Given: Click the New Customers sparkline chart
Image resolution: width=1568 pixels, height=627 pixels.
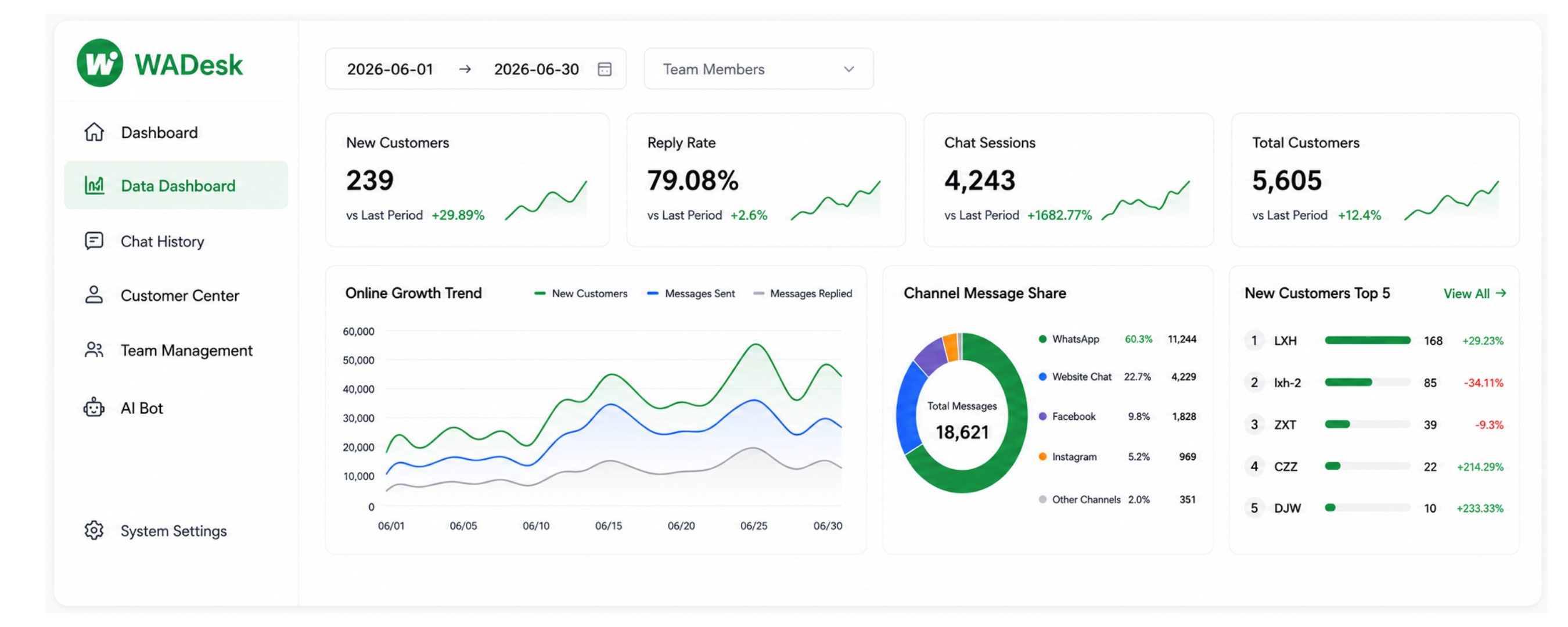Looking at the screenshot, I should (546, 200).
